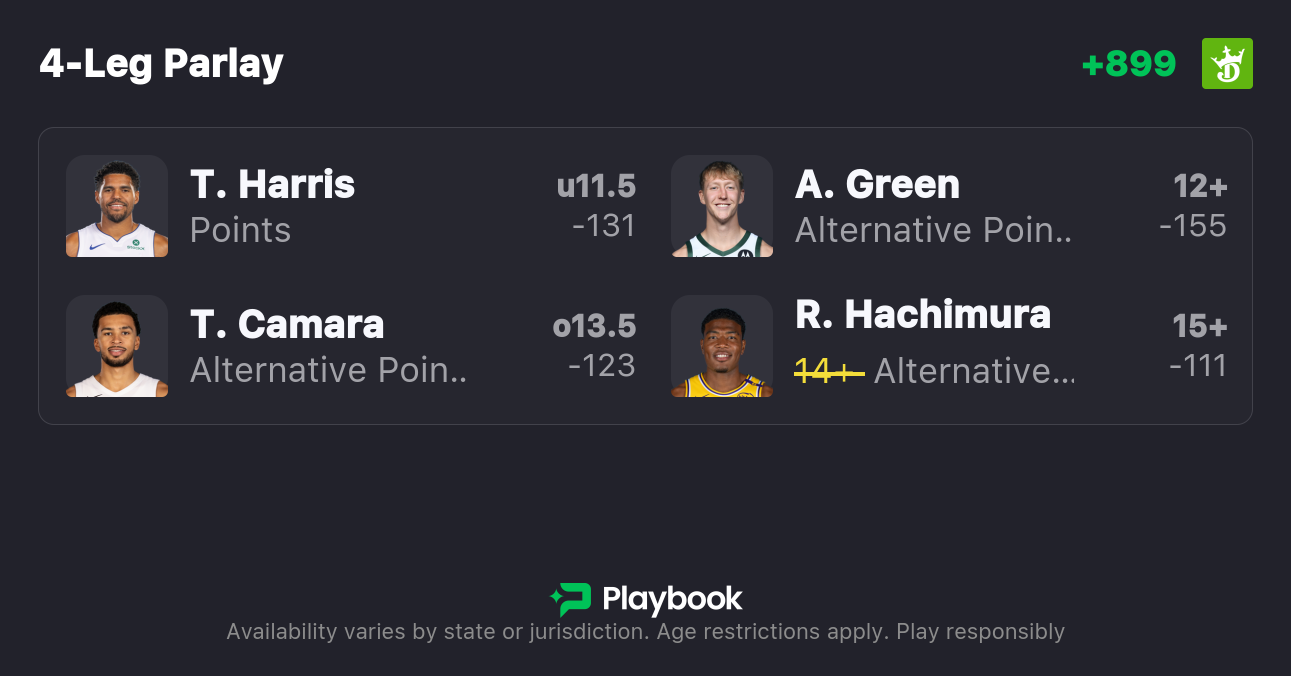This screenshot has height=676, width=1291.
Task: Select the u11.5 points line
Action: [596, 187]
